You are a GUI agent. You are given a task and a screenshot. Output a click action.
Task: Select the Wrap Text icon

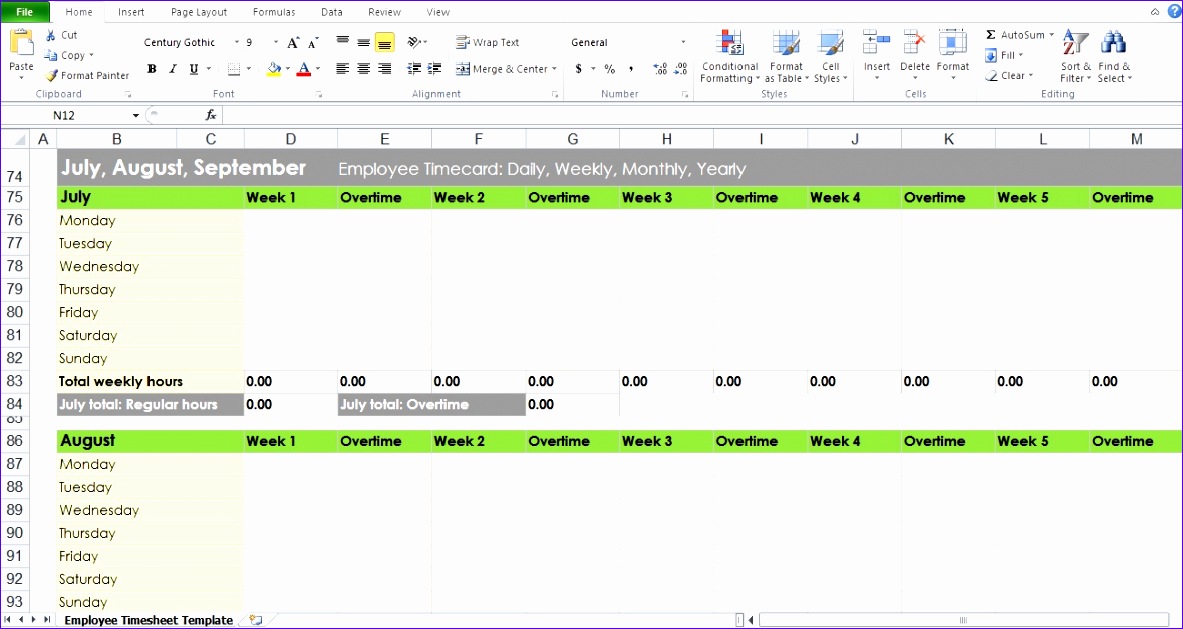pyautogui.click(x=463, y=42)
